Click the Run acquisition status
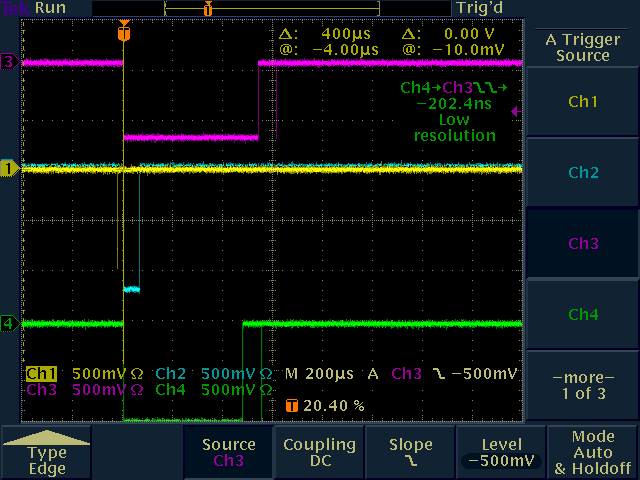Image resolution: width=640 pixels, height=480 pixels. (x=50, y=8)
